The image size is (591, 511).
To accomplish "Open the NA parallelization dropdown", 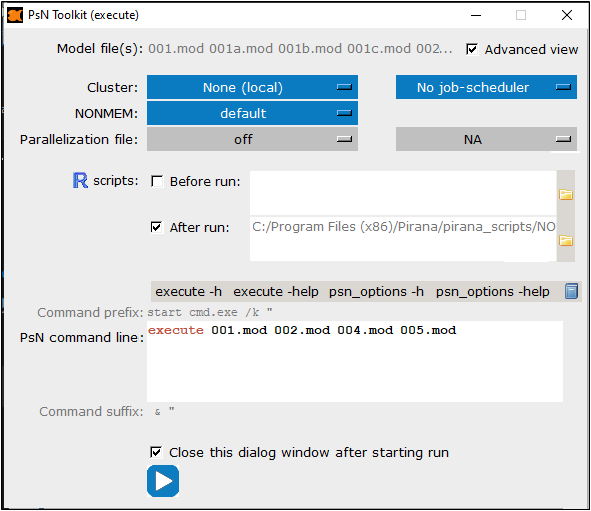I will coord(486,139).
